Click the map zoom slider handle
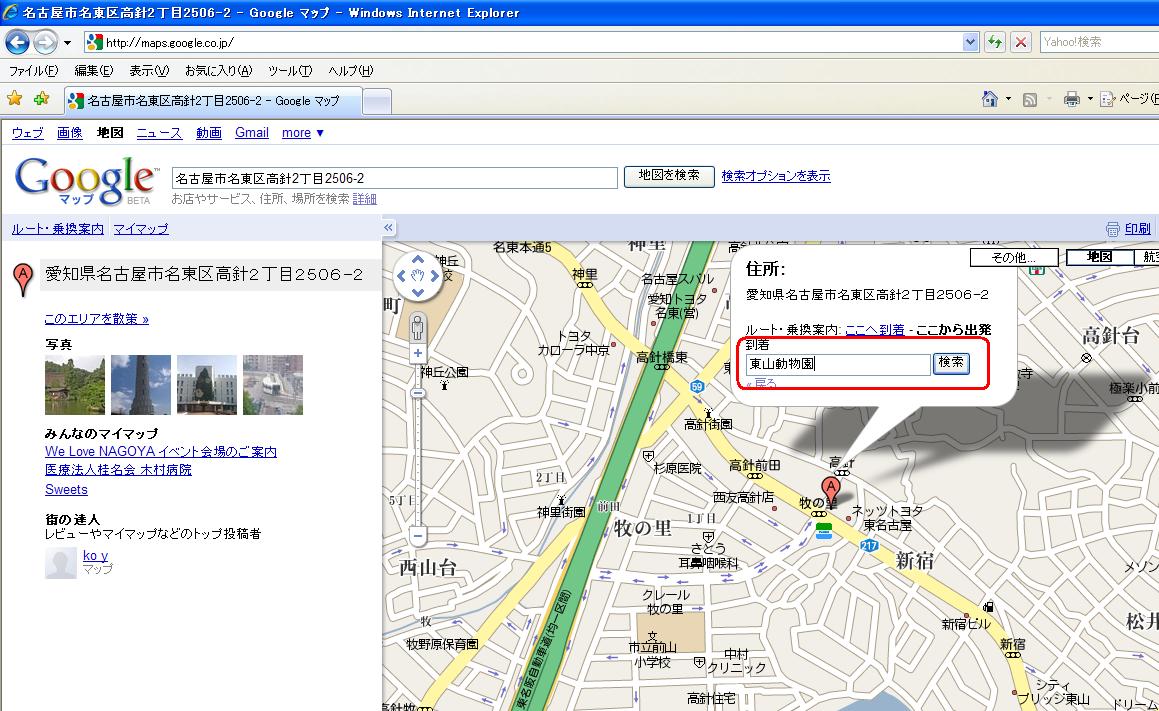 click(x=418, y=393)
